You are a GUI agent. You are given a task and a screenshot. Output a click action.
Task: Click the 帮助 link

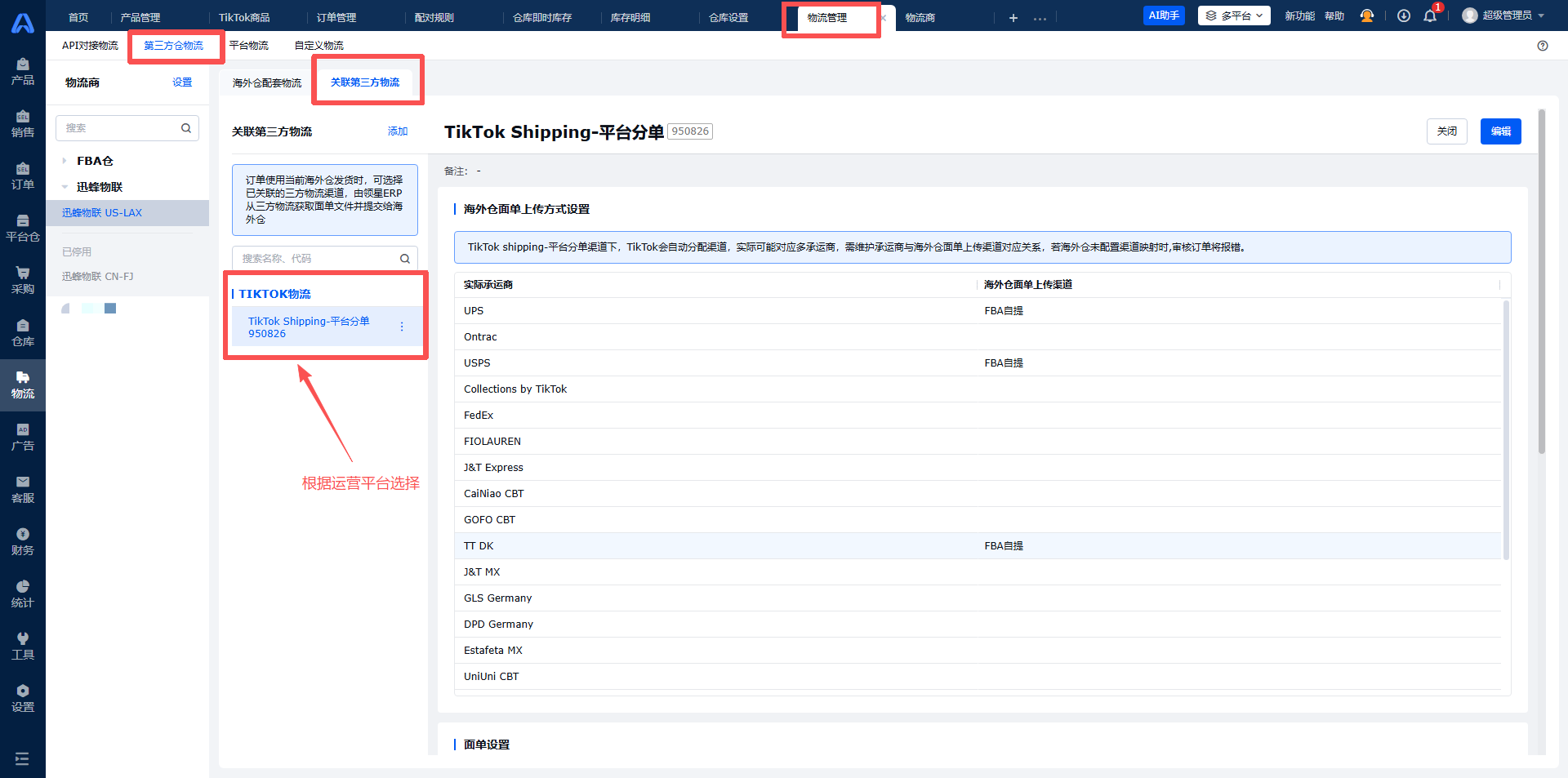point(1334,16)
